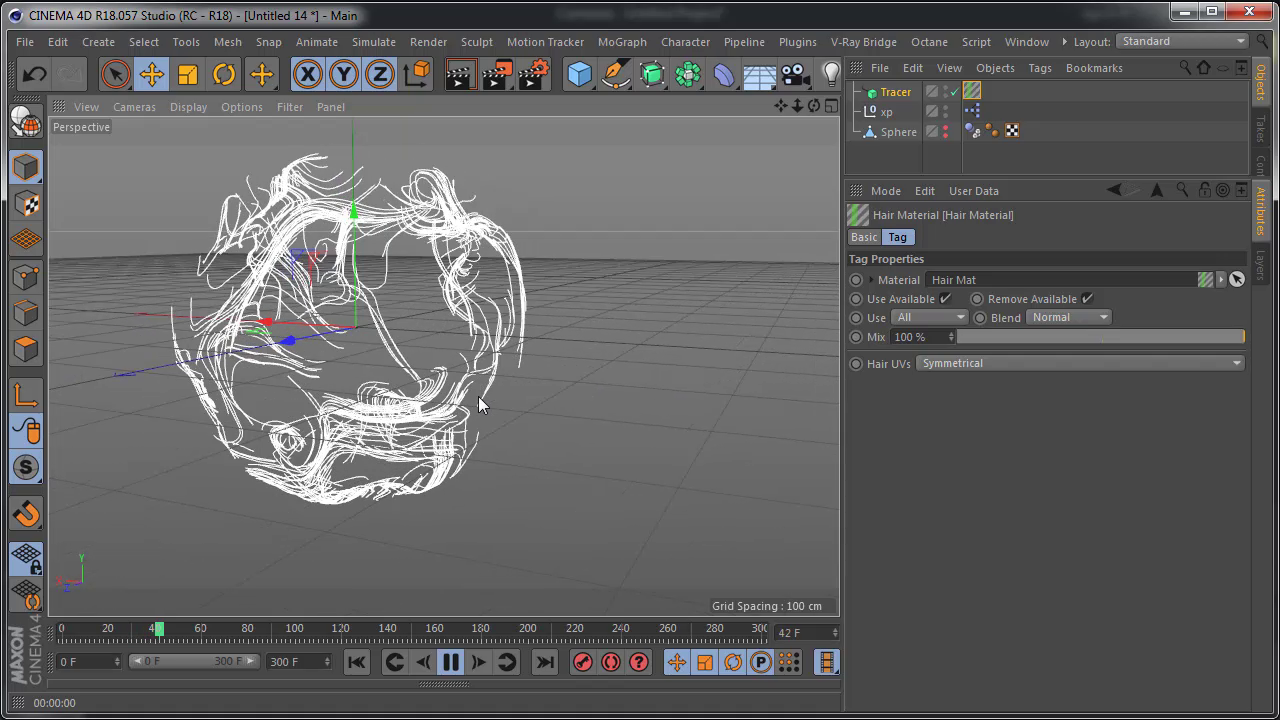This screenshot has height=720, width=1280.
Task: Open the Bend deformer icon
Action: coord(723,74)
